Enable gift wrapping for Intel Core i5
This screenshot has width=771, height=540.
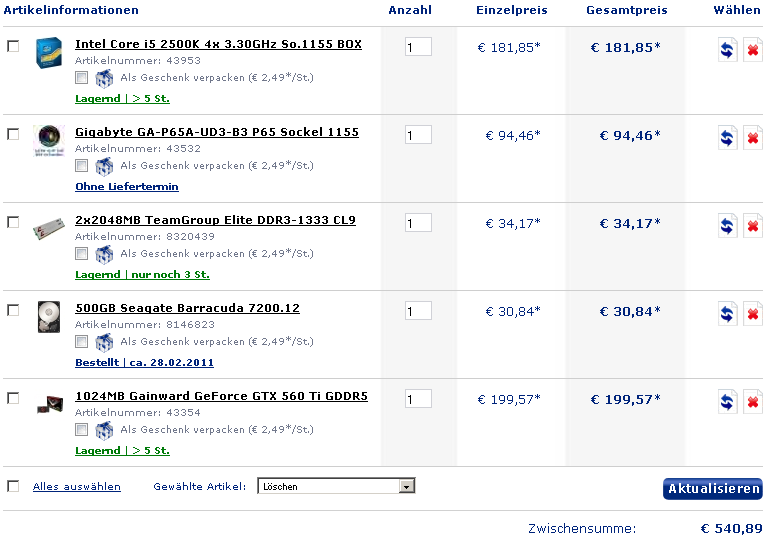(82, 78)
